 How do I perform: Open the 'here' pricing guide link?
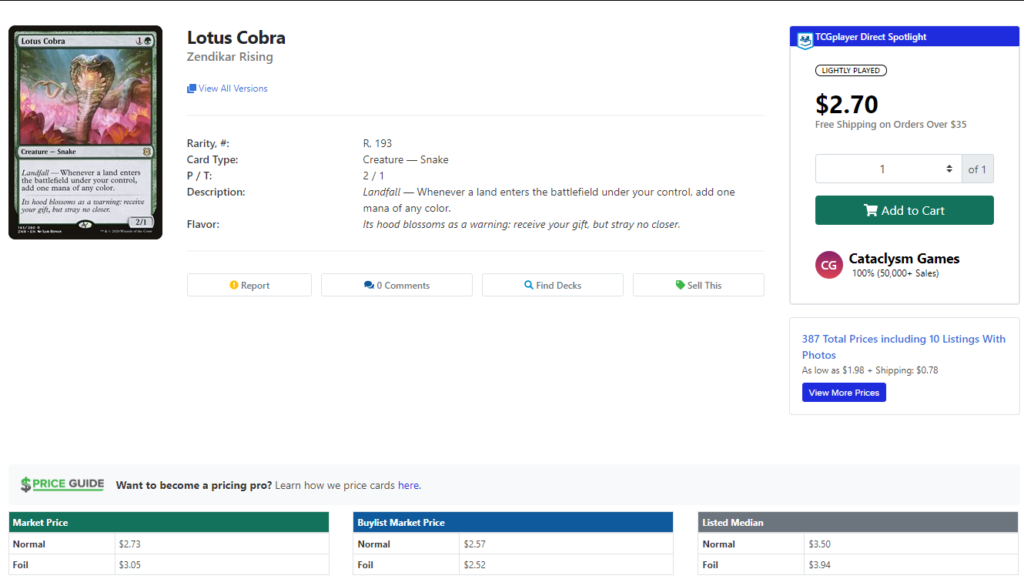click(408, 486)
